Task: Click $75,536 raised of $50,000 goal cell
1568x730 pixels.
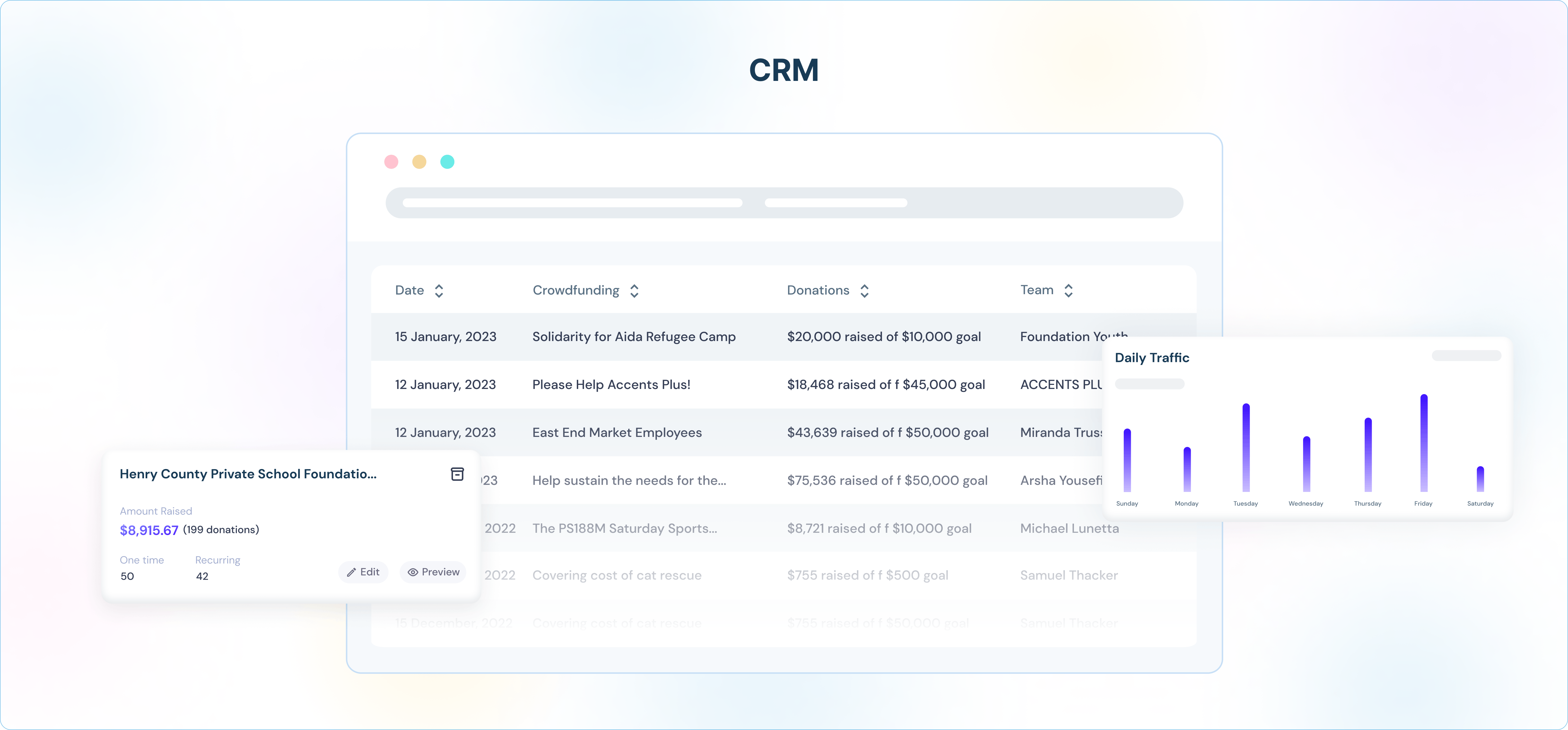Action: 887,481
